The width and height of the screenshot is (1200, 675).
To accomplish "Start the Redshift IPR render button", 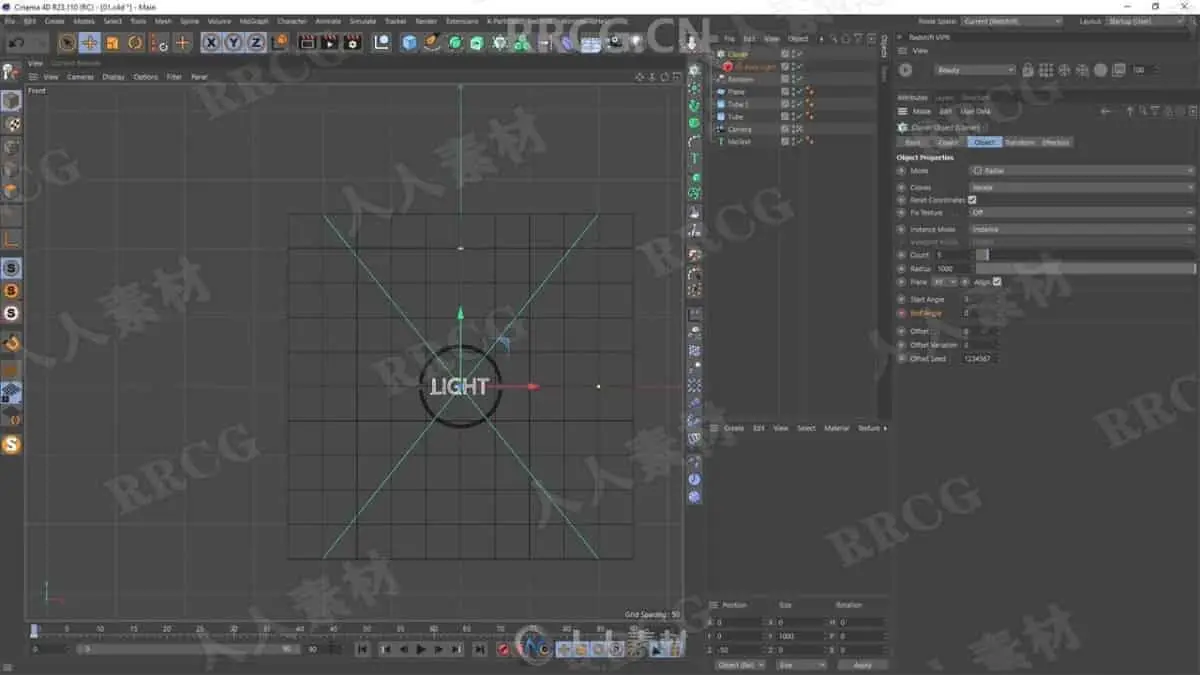I will [905, 70].
